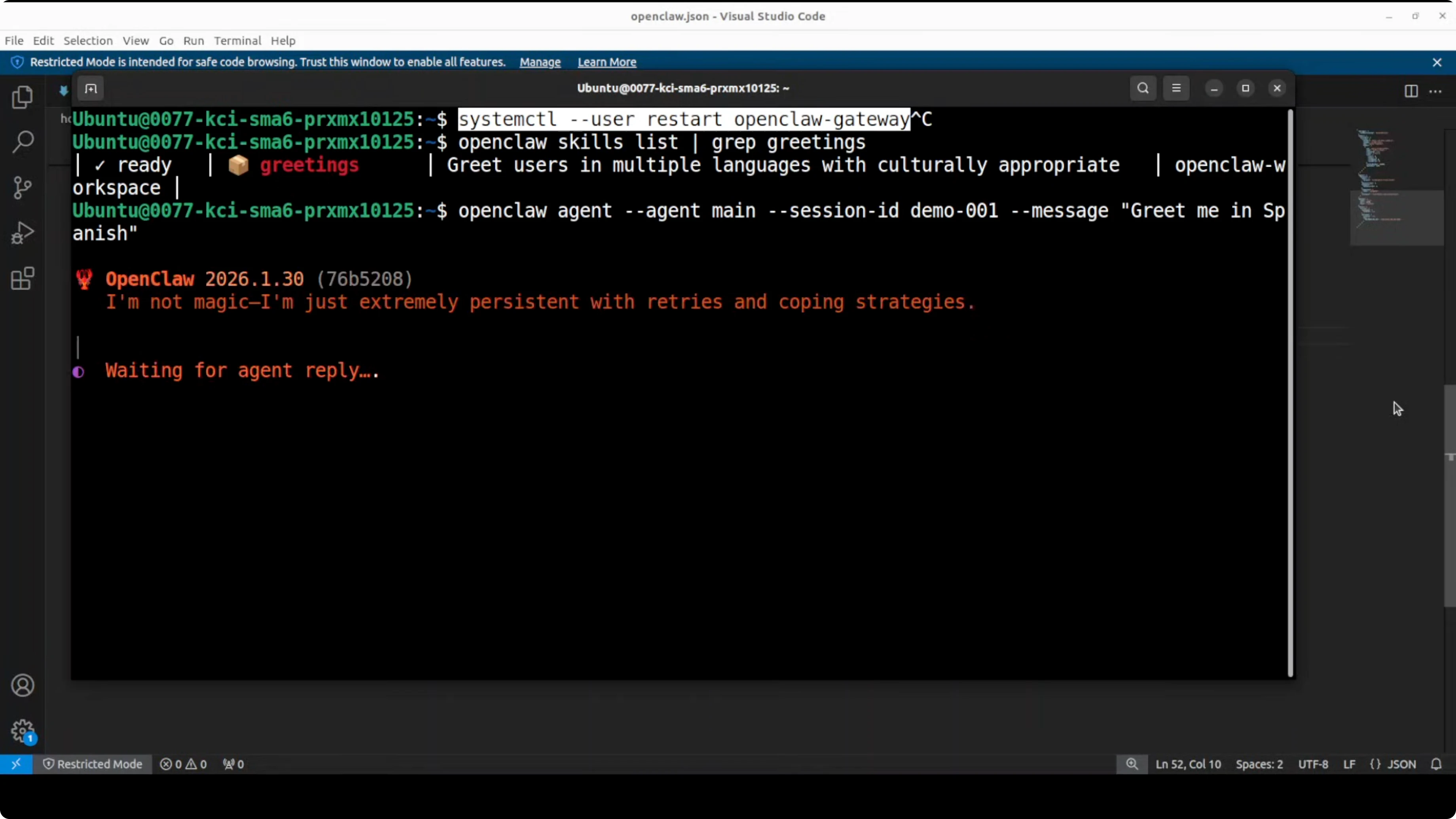Open the Explorer view in the activity bar

click(x=22, y=97)
